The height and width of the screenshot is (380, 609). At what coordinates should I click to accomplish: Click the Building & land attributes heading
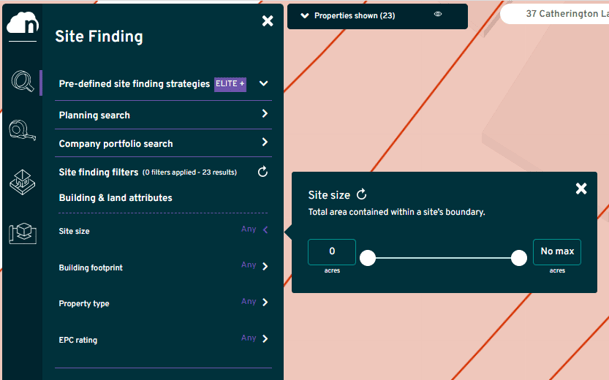click(x=115, y=198)
